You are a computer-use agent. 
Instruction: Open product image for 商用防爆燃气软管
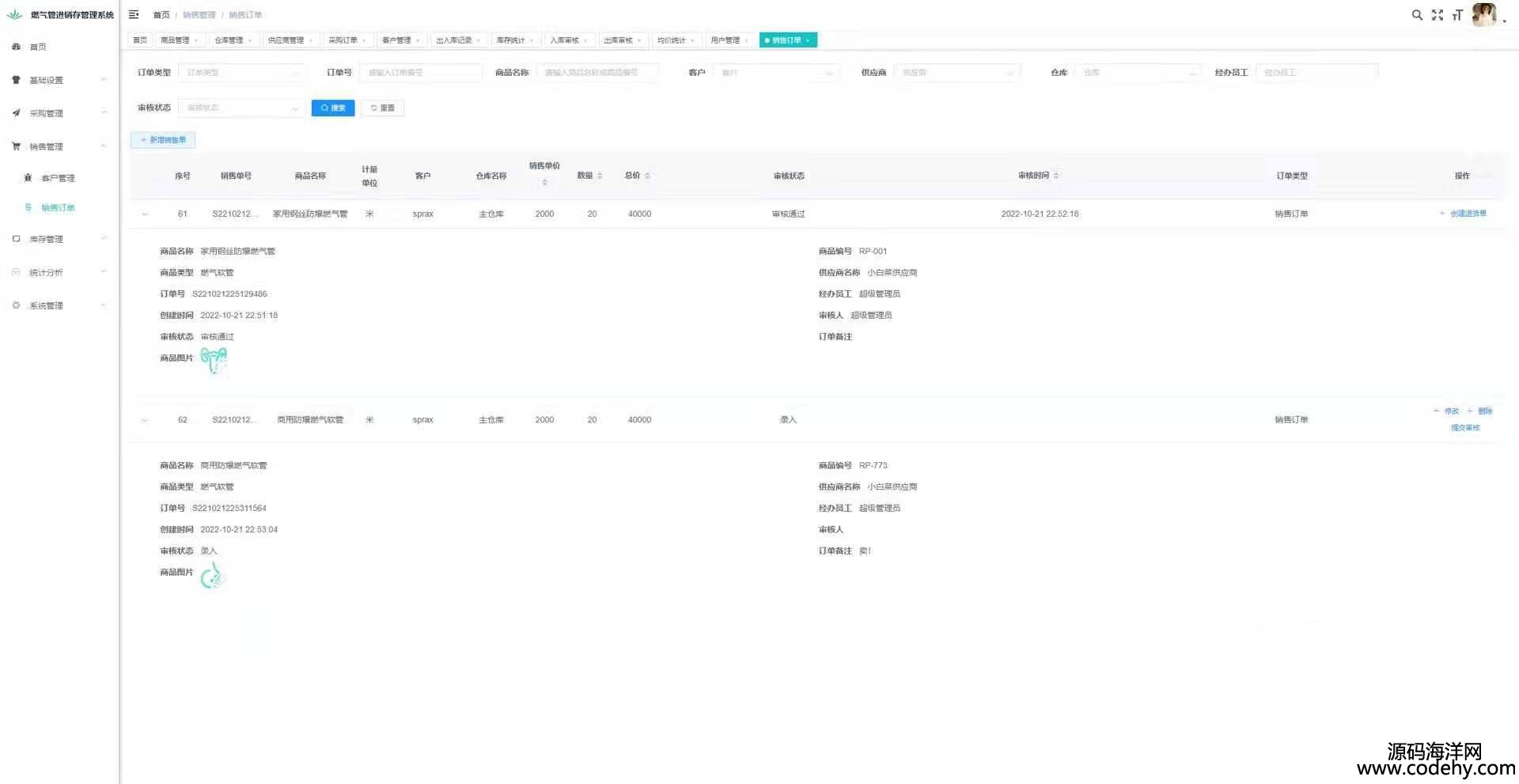click(x=214, y=575)
